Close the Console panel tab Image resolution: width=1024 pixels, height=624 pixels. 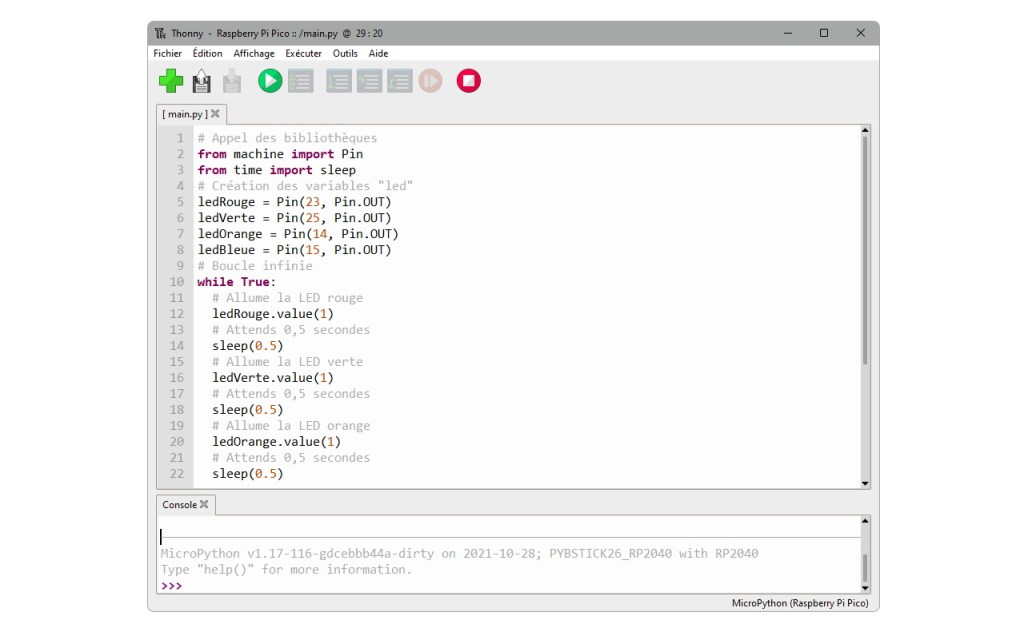204,505
